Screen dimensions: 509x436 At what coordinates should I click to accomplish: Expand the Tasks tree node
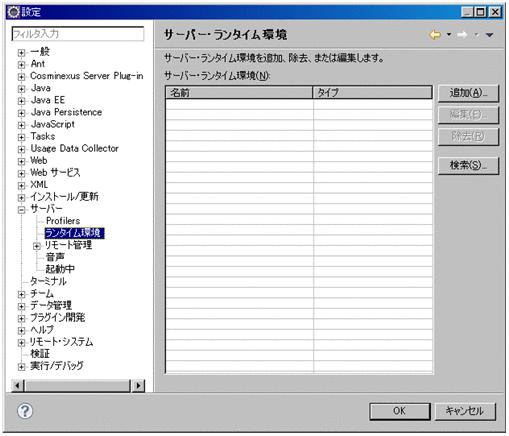(21, 137)
